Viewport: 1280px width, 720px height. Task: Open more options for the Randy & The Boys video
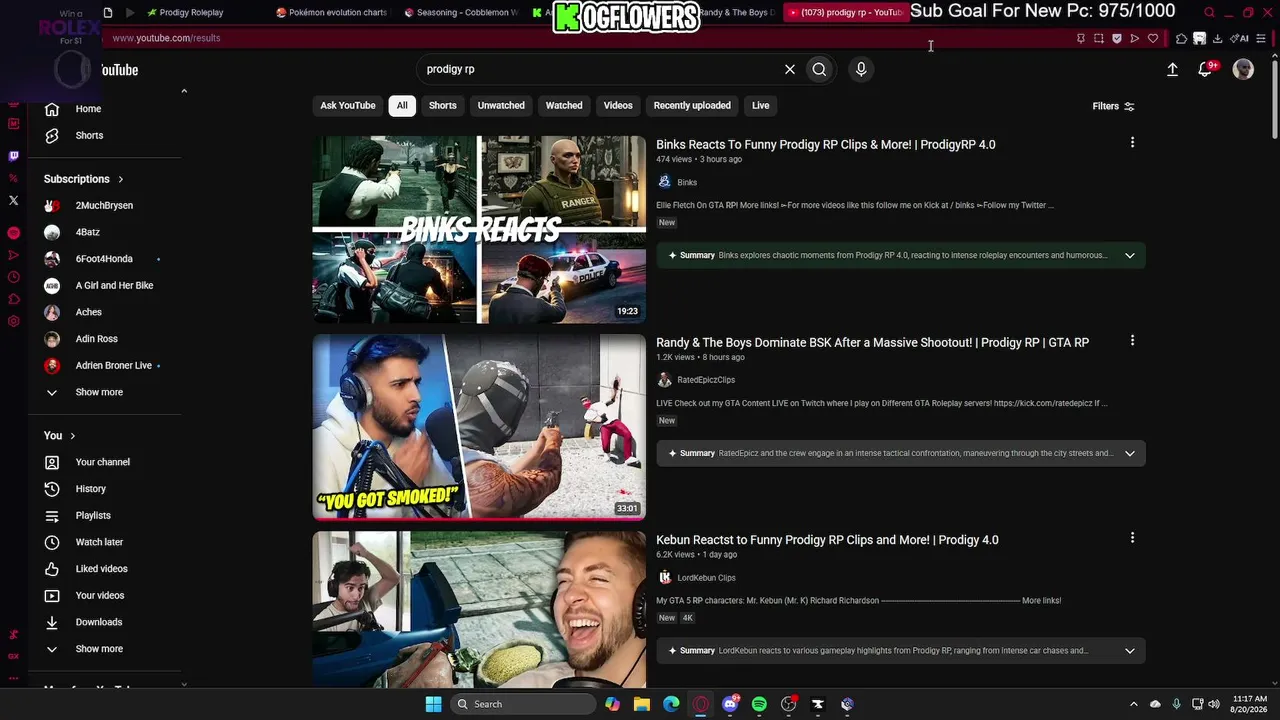click(x=1132, y=341)
